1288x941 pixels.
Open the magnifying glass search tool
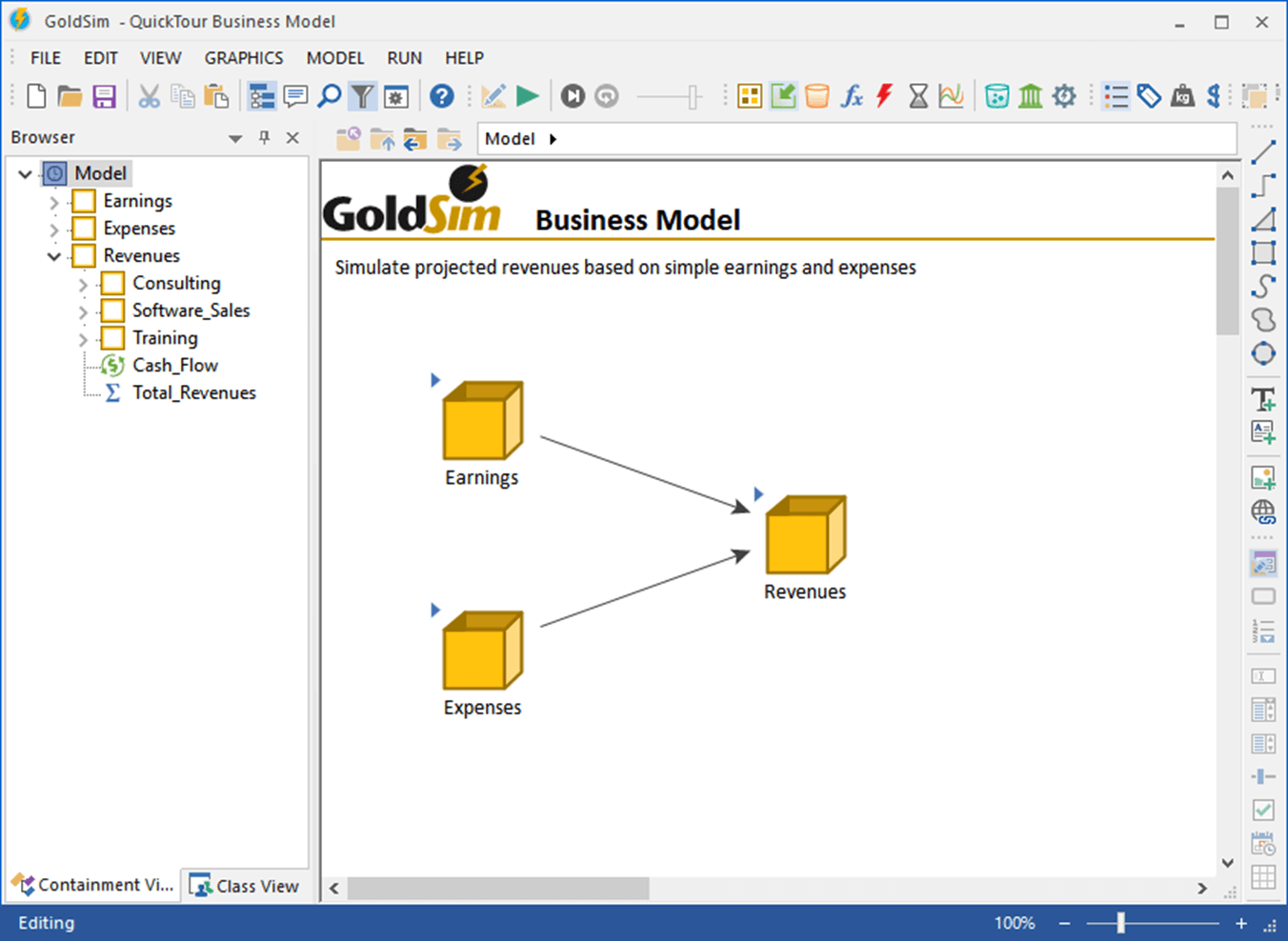pos(329,96)
